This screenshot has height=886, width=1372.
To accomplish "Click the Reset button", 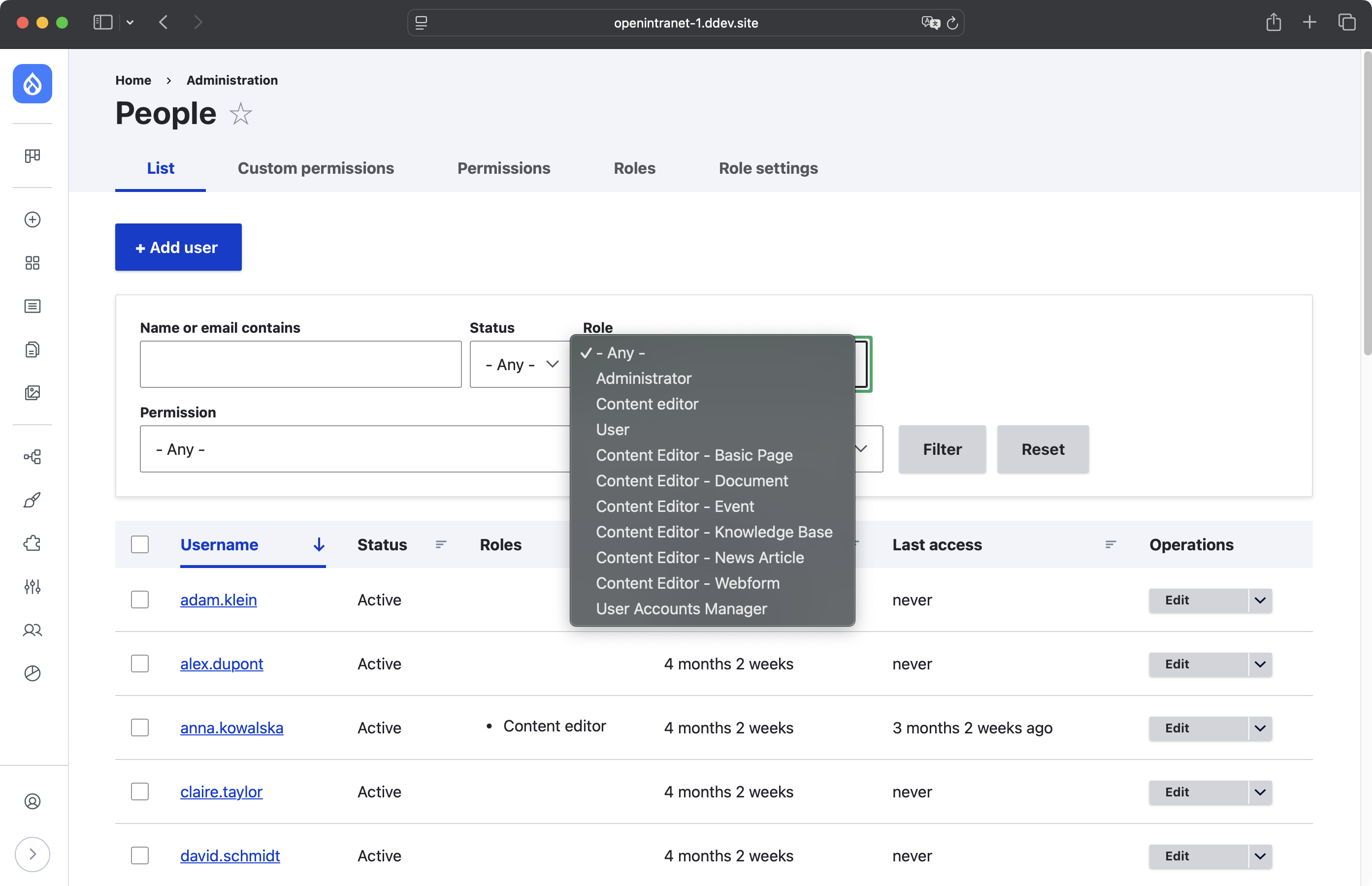I will (1043, 449).
